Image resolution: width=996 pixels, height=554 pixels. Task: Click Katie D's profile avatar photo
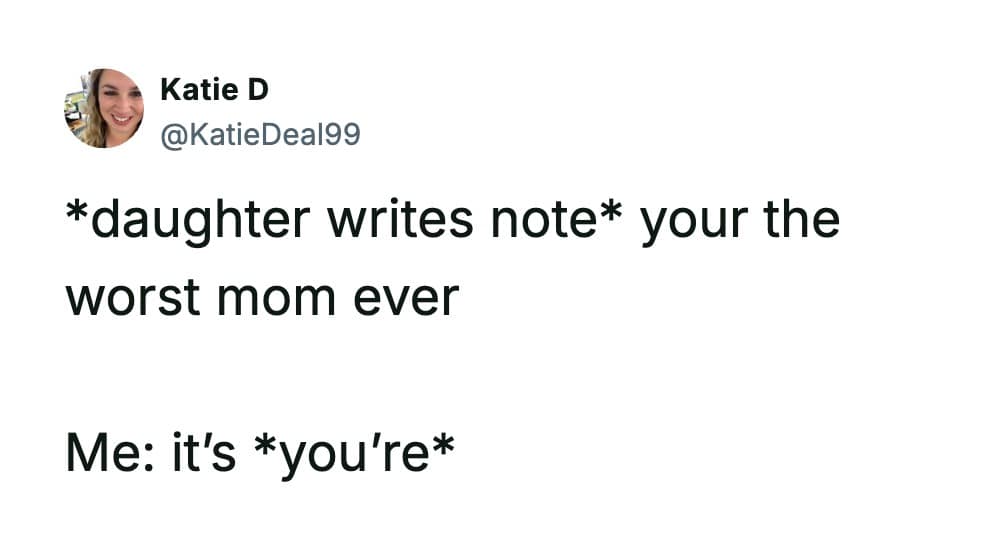pyautogui.click(x=104, y=109)
